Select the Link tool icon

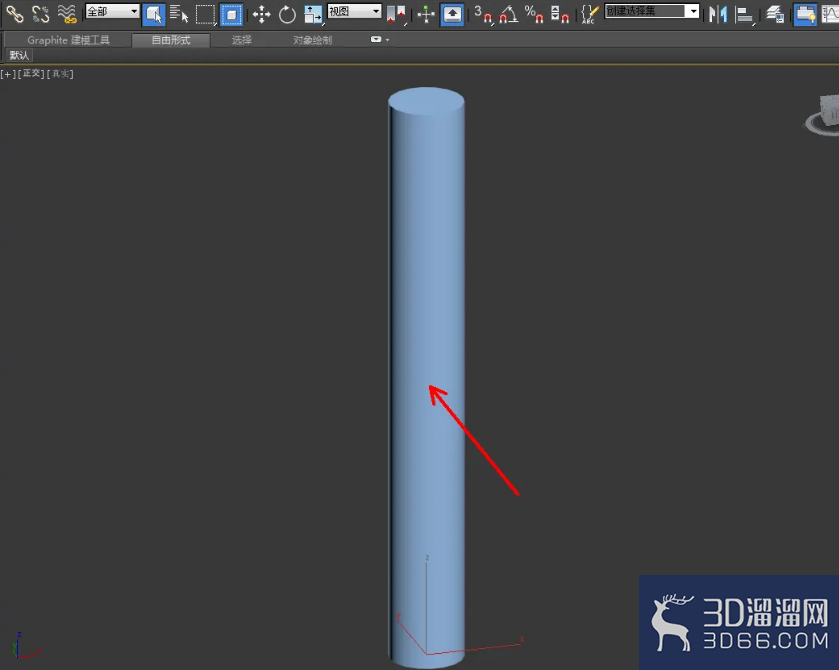tap(14, 14)
